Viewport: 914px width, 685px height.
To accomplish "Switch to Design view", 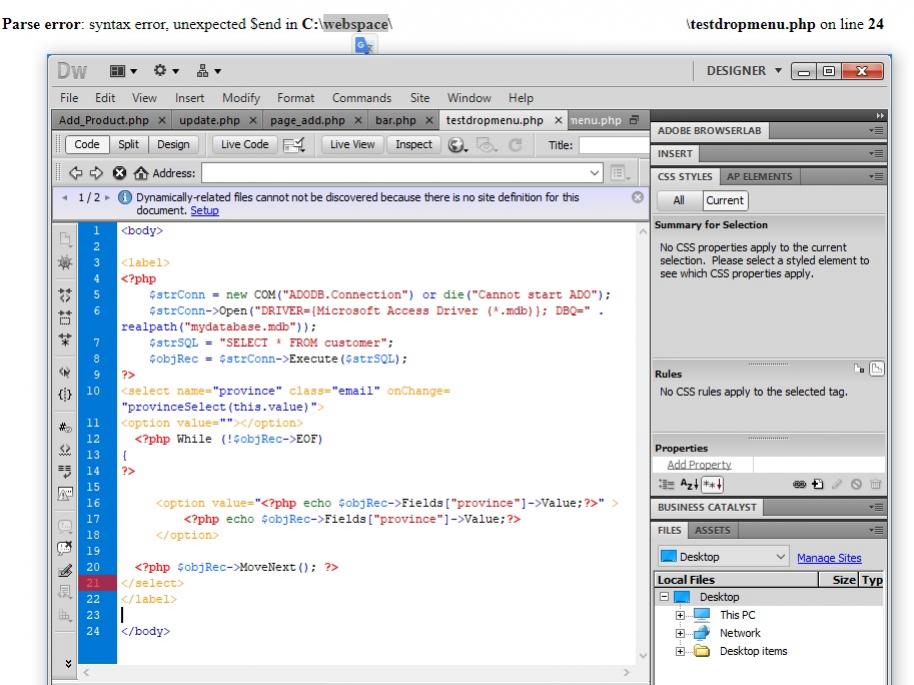I will 173,144.
